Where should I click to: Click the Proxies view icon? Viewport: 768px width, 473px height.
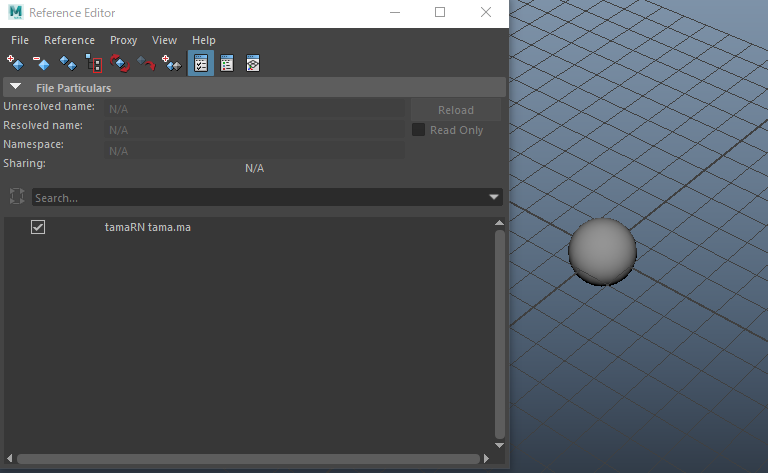click(253, 63)
